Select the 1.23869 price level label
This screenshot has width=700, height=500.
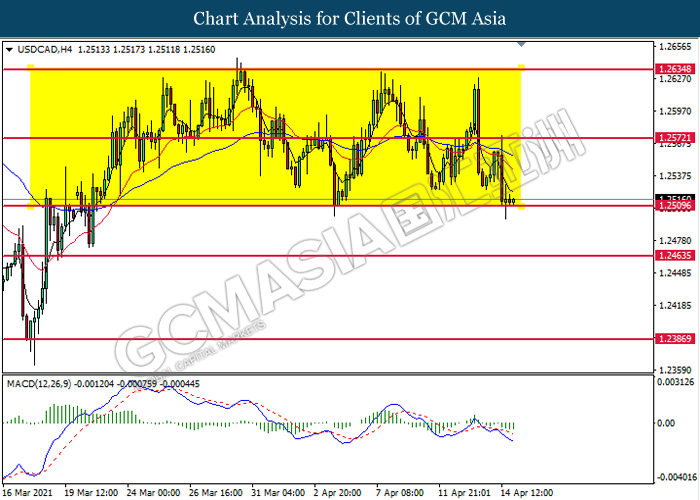[x=675, y=339]
